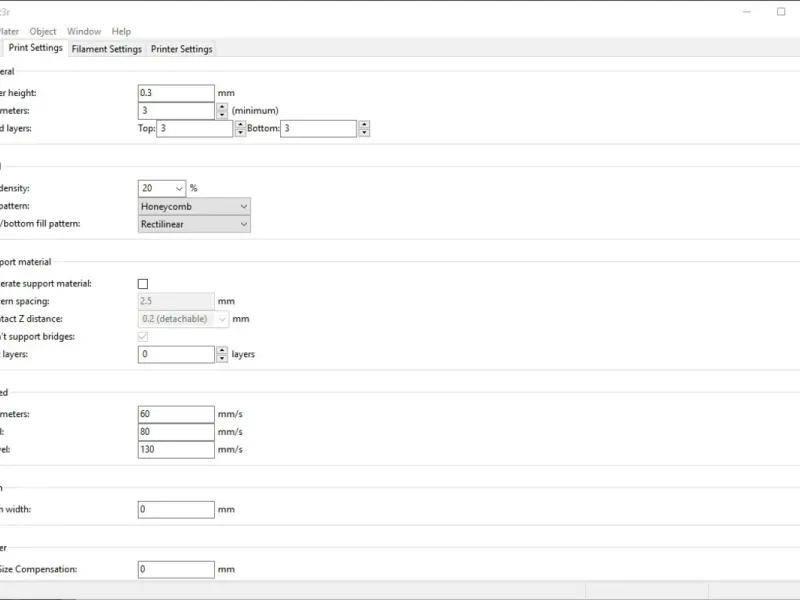Increase perimeters value with up arrow
Image resolution: width=800 pixels, height=600 pixels.
click(x=222, y=106)
